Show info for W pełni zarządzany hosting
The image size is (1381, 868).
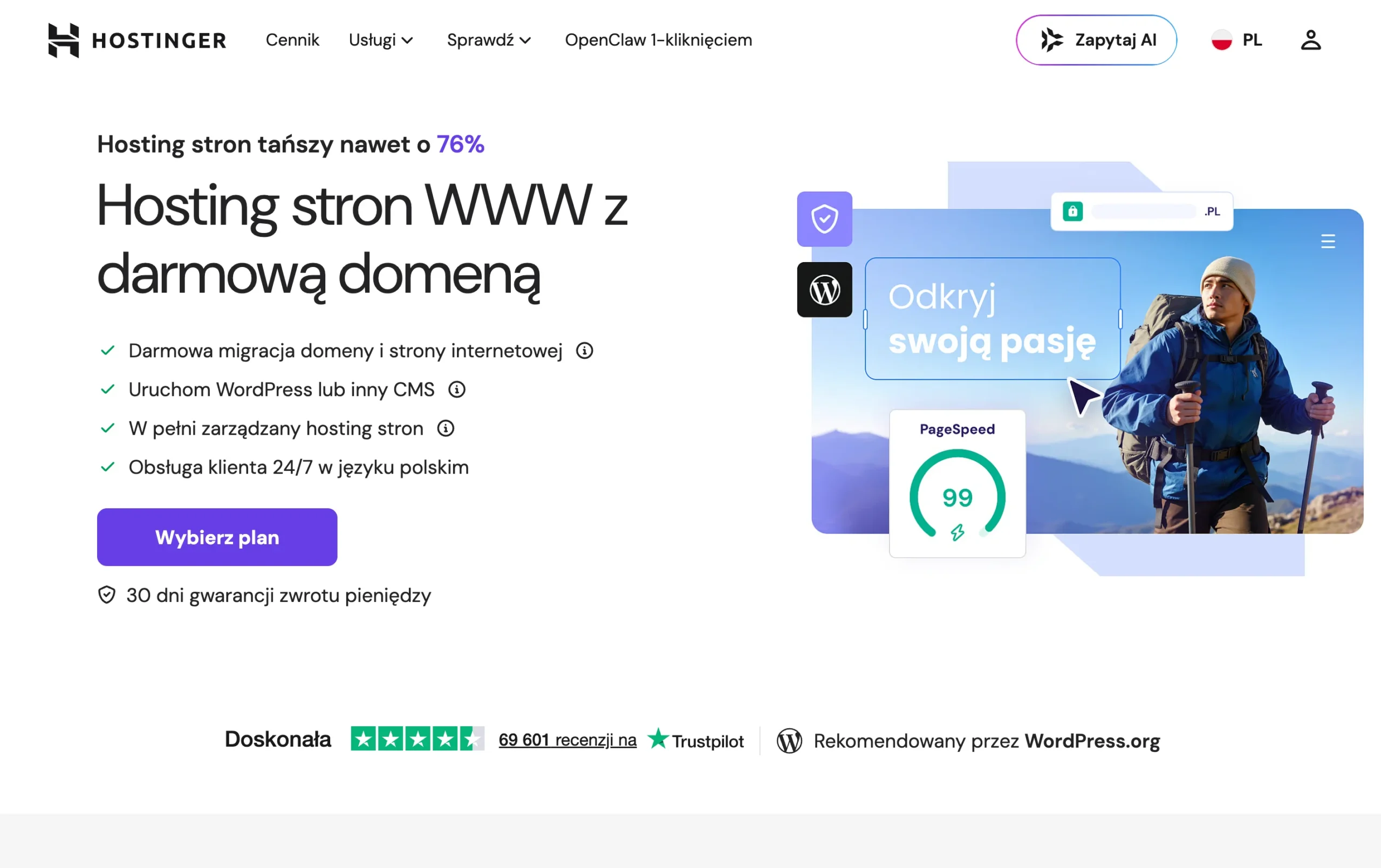click(x=446, y=428)
